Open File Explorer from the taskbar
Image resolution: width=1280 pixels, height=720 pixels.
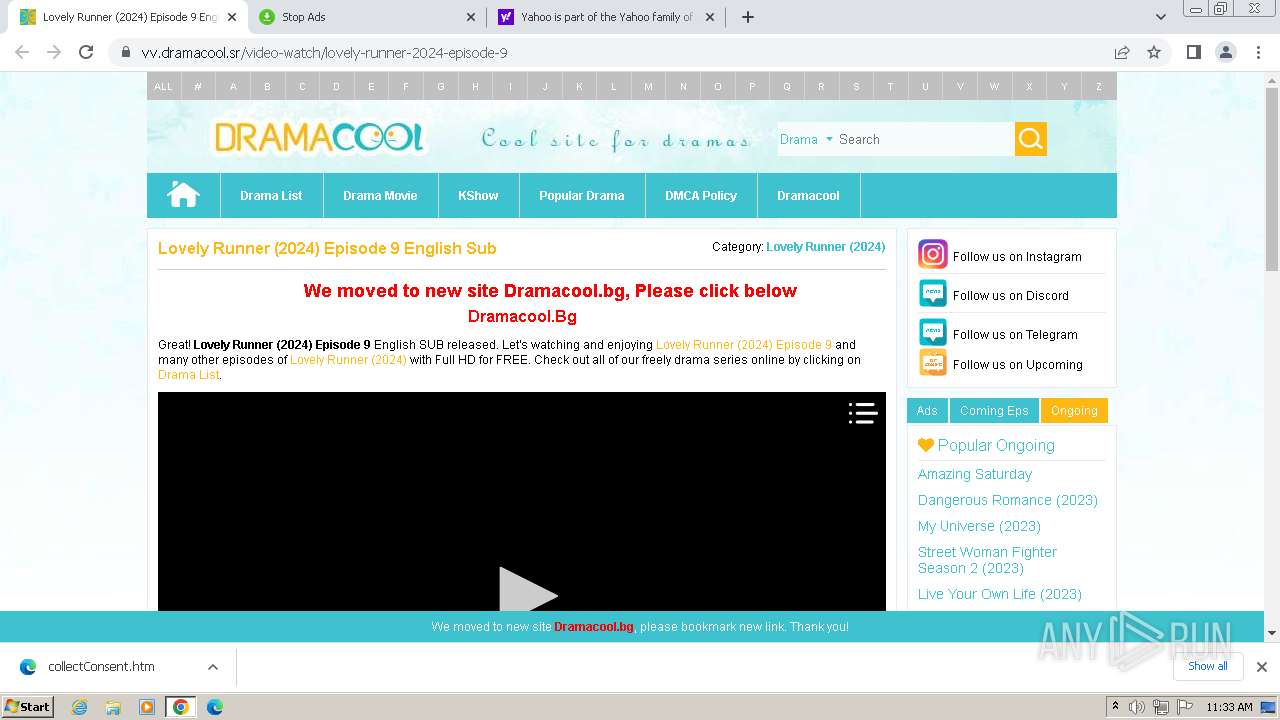pyautogui.click(x=113, y=707)
